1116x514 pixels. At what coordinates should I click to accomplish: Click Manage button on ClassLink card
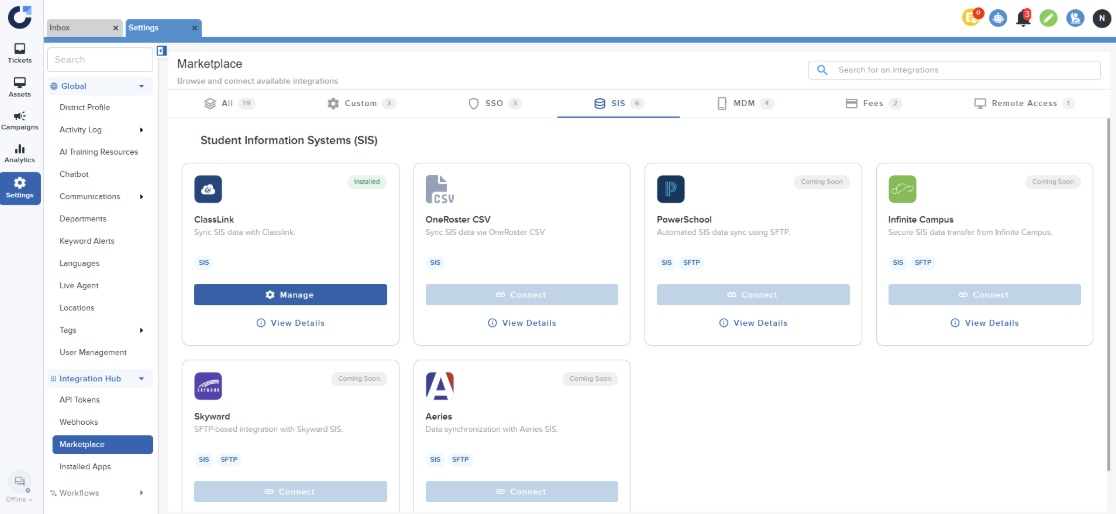pyautogui.click(x=290, y=295)
